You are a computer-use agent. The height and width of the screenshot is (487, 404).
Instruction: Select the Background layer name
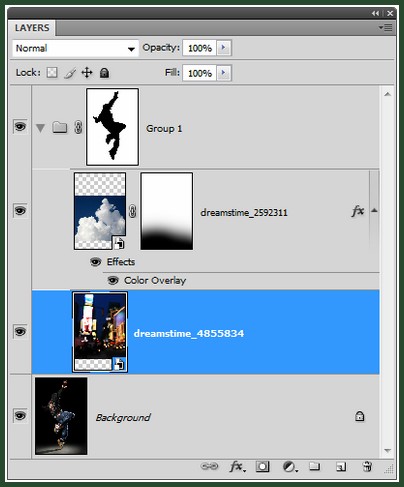click(123, 418)
